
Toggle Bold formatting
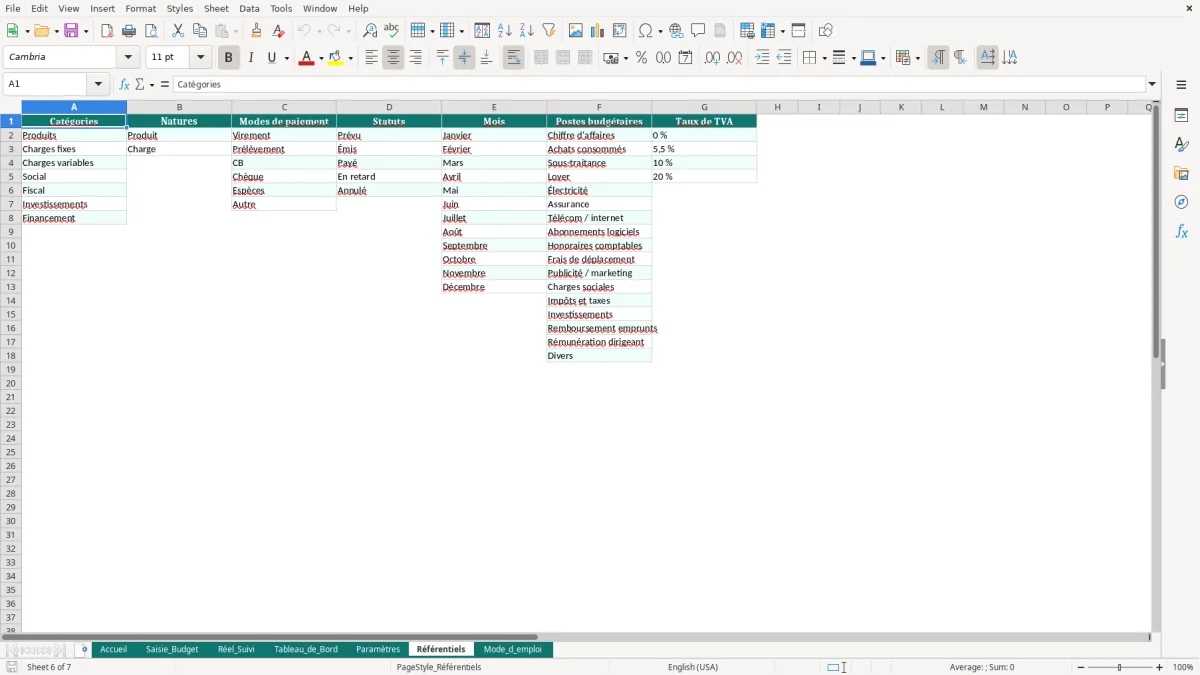229,58
